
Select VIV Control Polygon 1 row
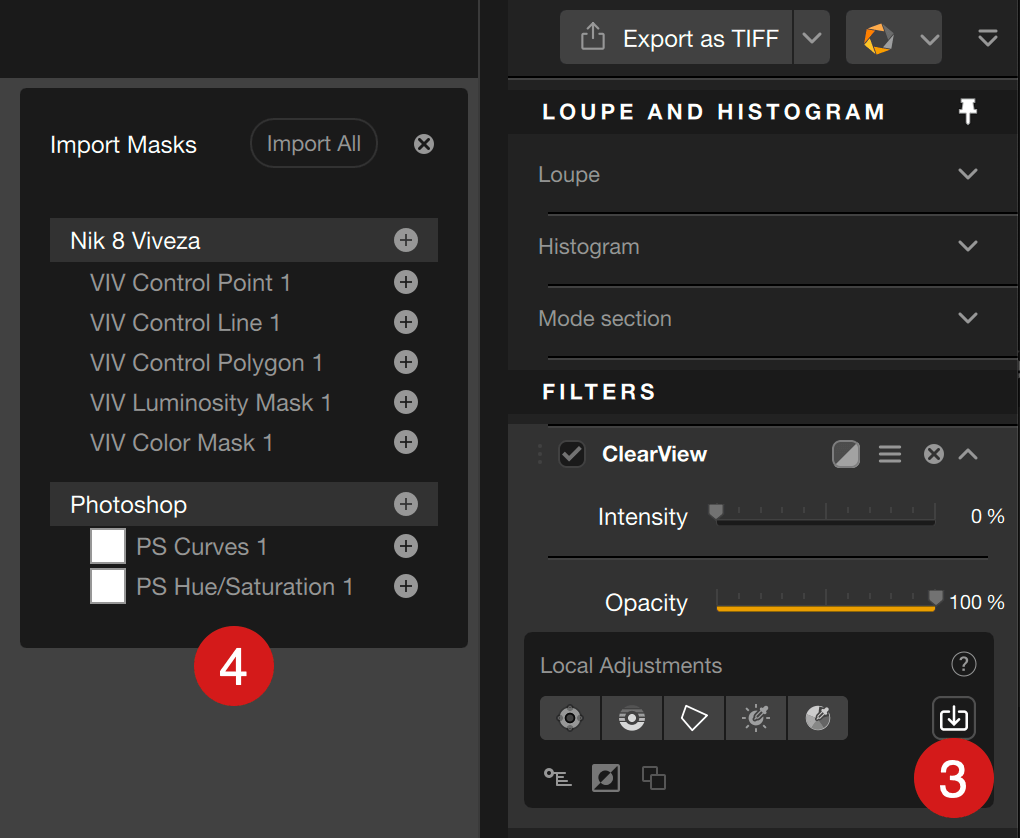pos(244,362)
